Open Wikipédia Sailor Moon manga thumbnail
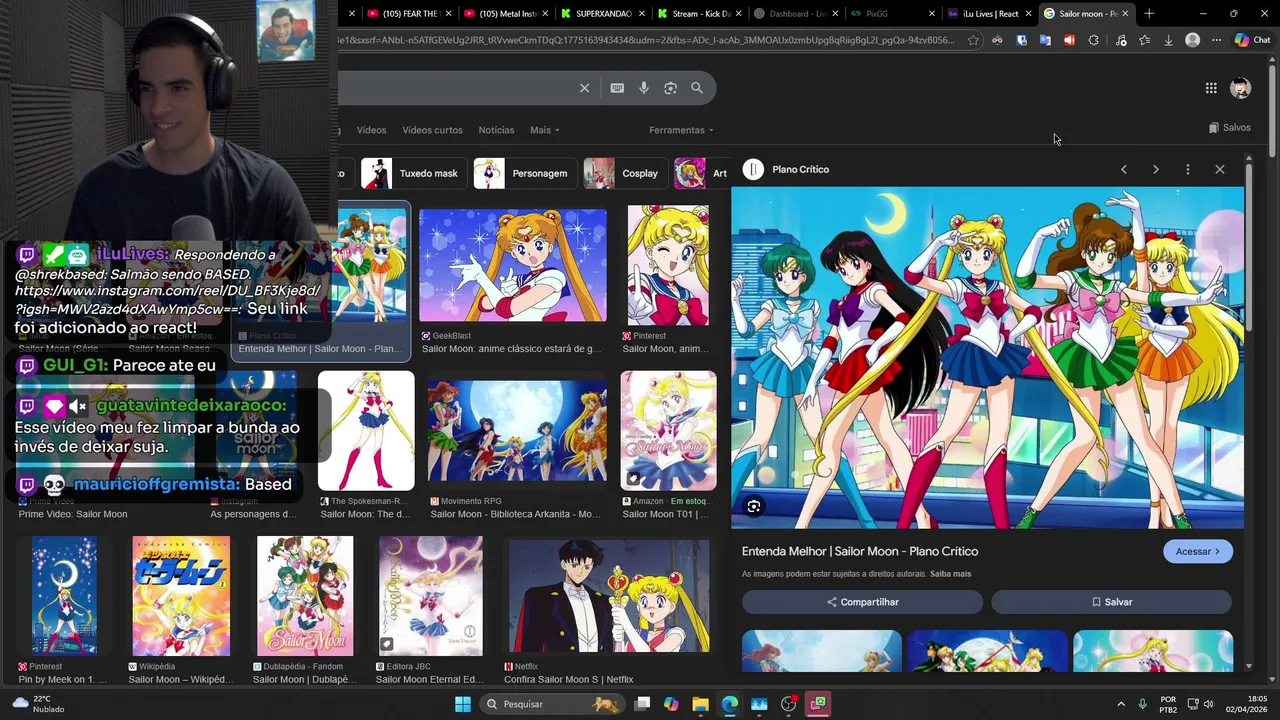 click(x=181, y=596)
